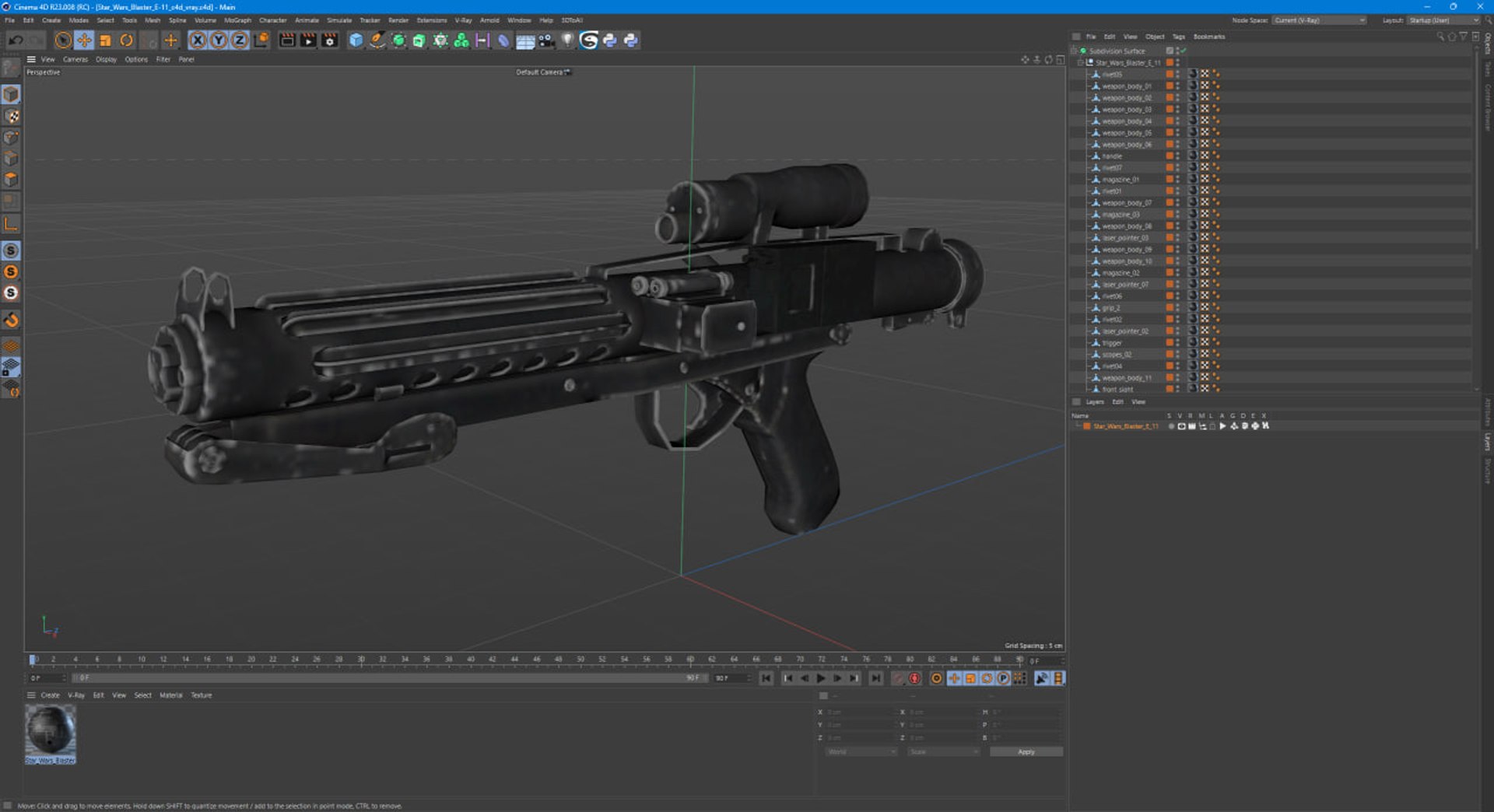Click the material tag on weapon_body_02
This screenshot has height=812, width=1494.
pos(1192,98)
